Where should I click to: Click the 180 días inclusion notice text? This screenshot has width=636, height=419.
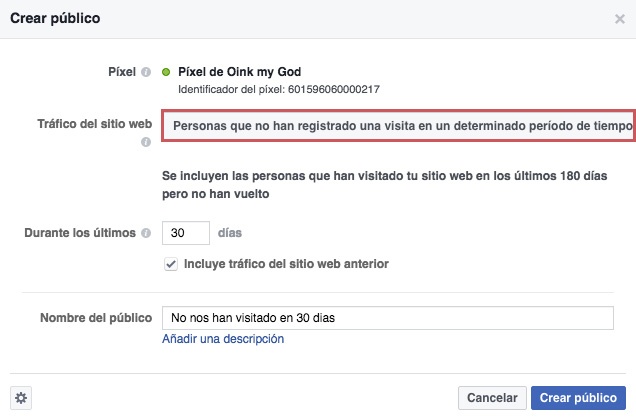click(385, 185)
